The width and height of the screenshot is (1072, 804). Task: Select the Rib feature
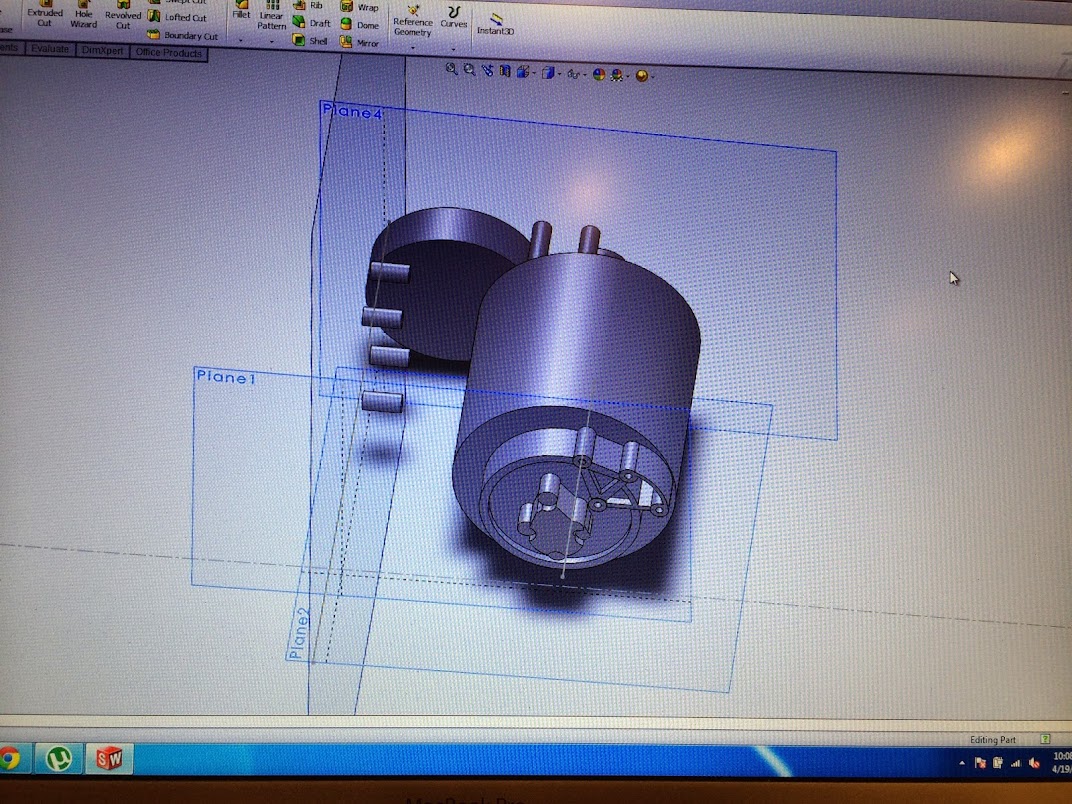308,5
